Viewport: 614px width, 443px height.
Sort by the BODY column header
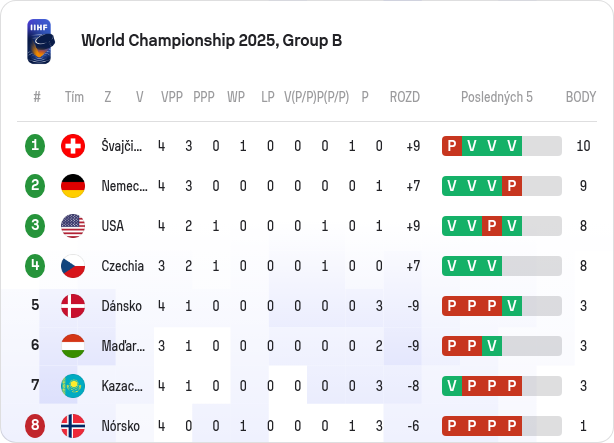coord(581,97)
